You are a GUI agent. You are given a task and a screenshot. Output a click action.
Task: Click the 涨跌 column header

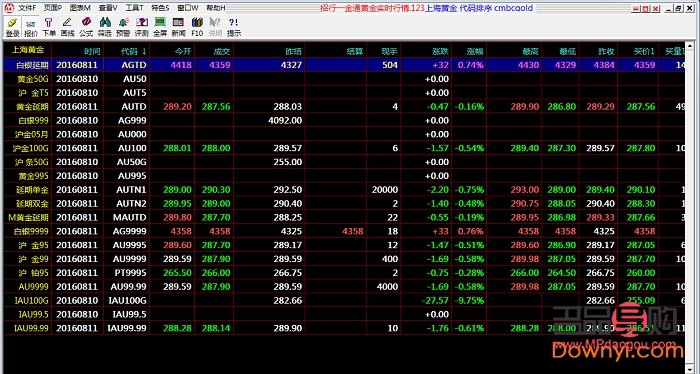(440, 51)
